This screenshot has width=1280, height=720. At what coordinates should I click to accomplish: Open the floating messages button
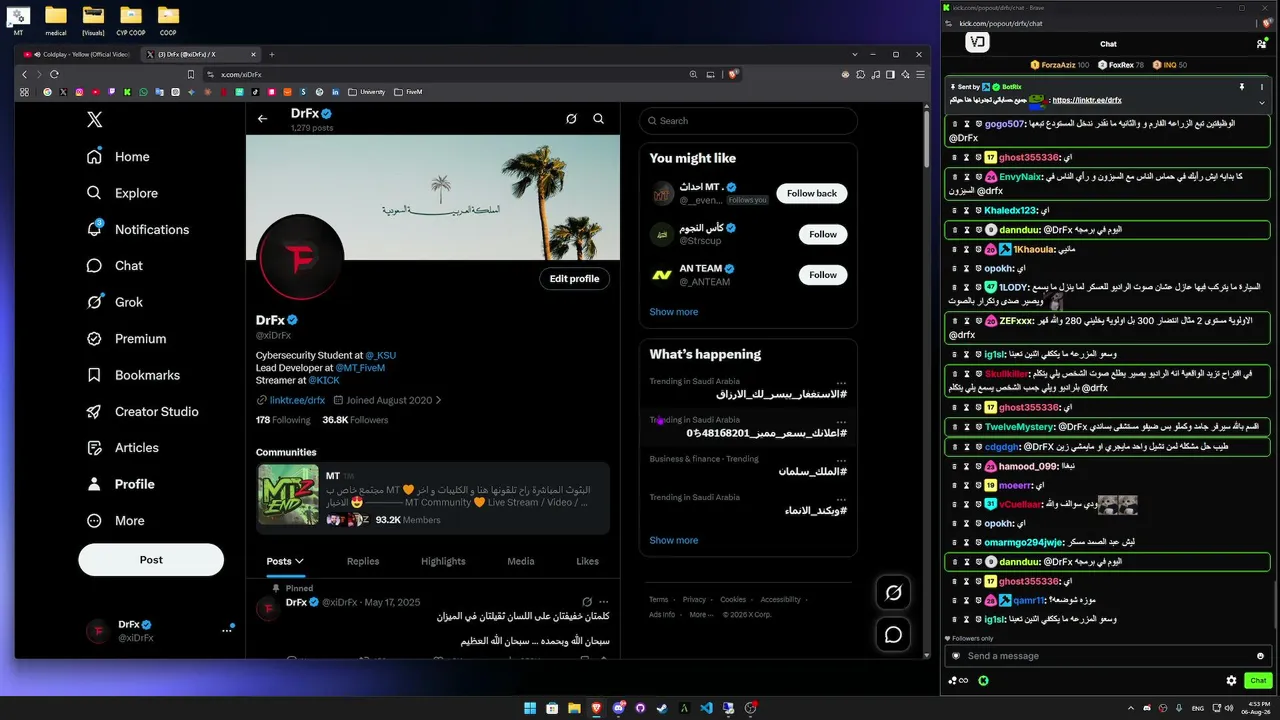click(893, 635)
